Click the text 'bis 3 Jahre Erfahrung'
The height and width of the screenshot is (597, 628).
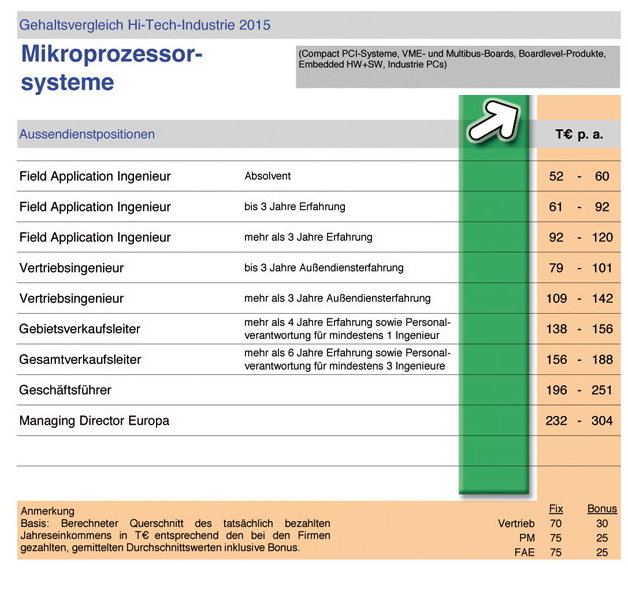click(x=295, y=207)
